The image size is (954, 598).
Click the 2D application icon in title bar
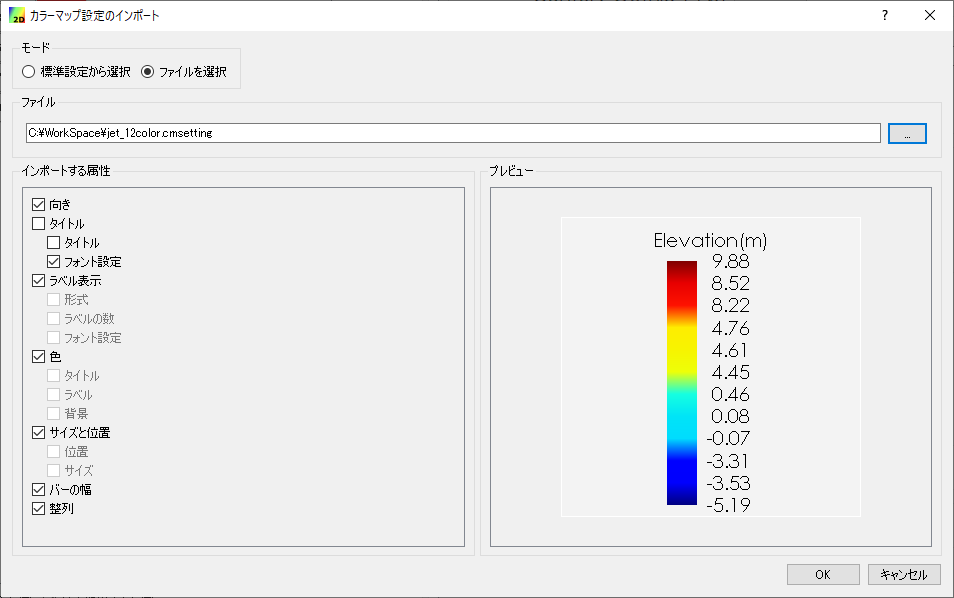(x=16, y=15)
